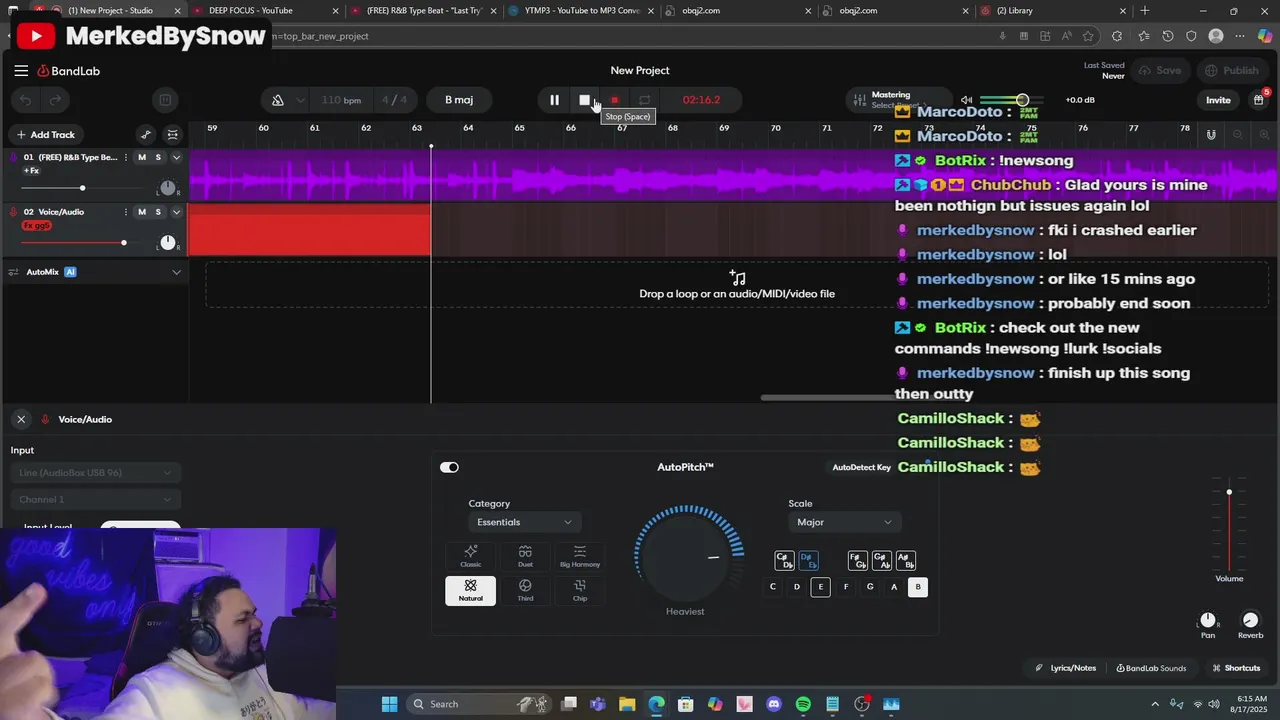Image resolution: width=1280 pixels, height=720 pixels.
Task: Switch to the DEEP FOCUS - YouTube tab
Action: pos(260,11)
